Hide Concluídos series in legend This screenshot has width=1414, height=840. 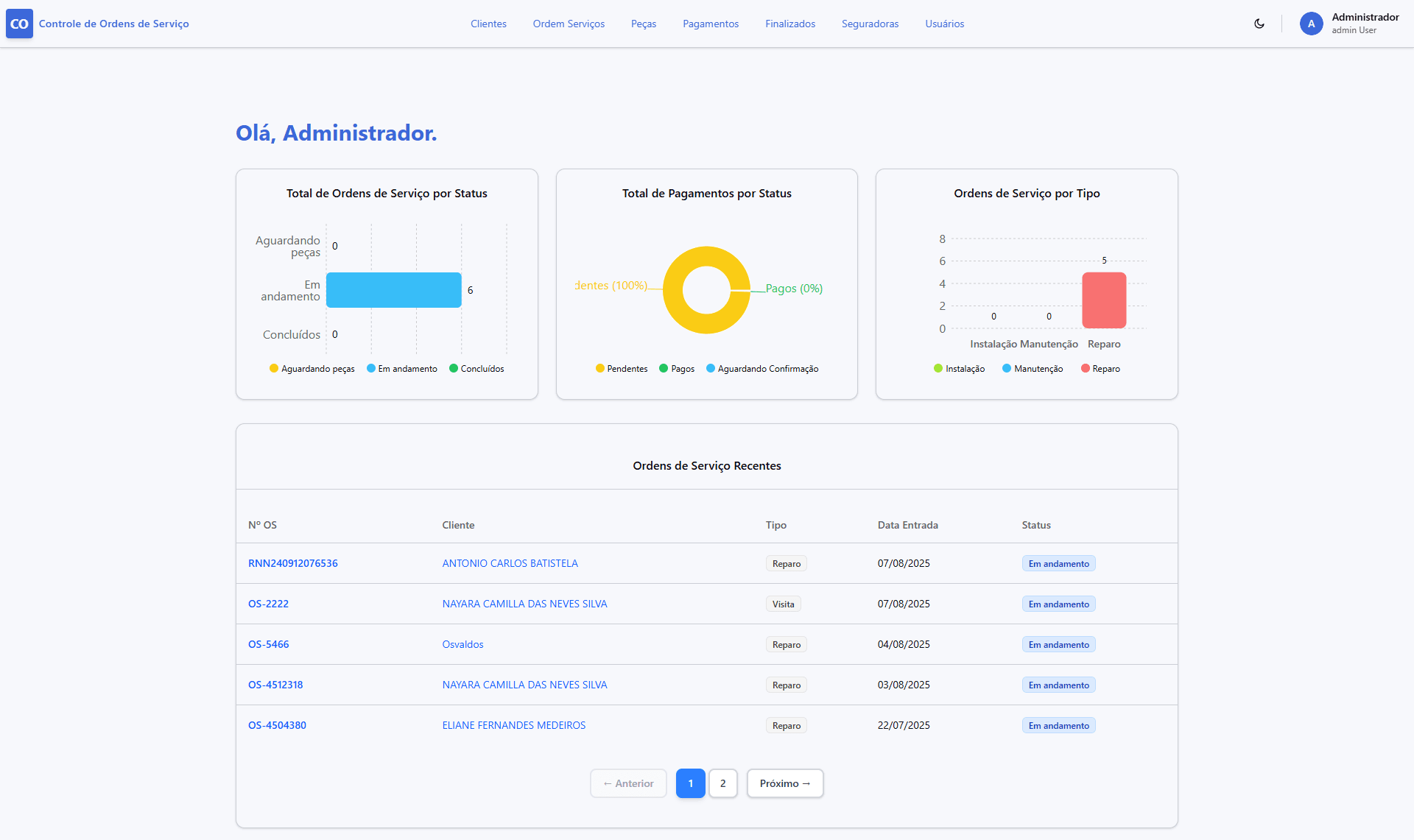point(476,369)
